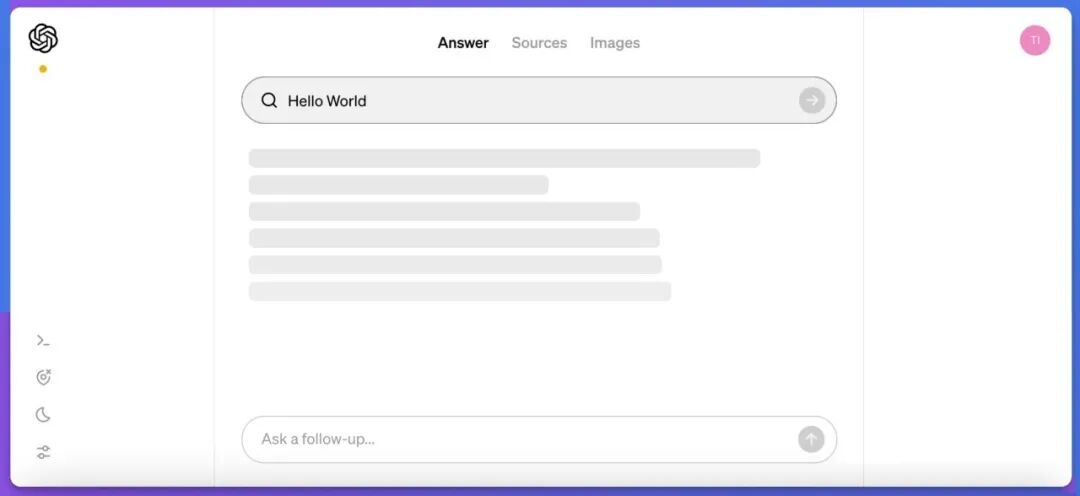Viewport: 1080px width, 496px height.
Task: Toggle dark mode with the moon icon
Action: [43, 415]
